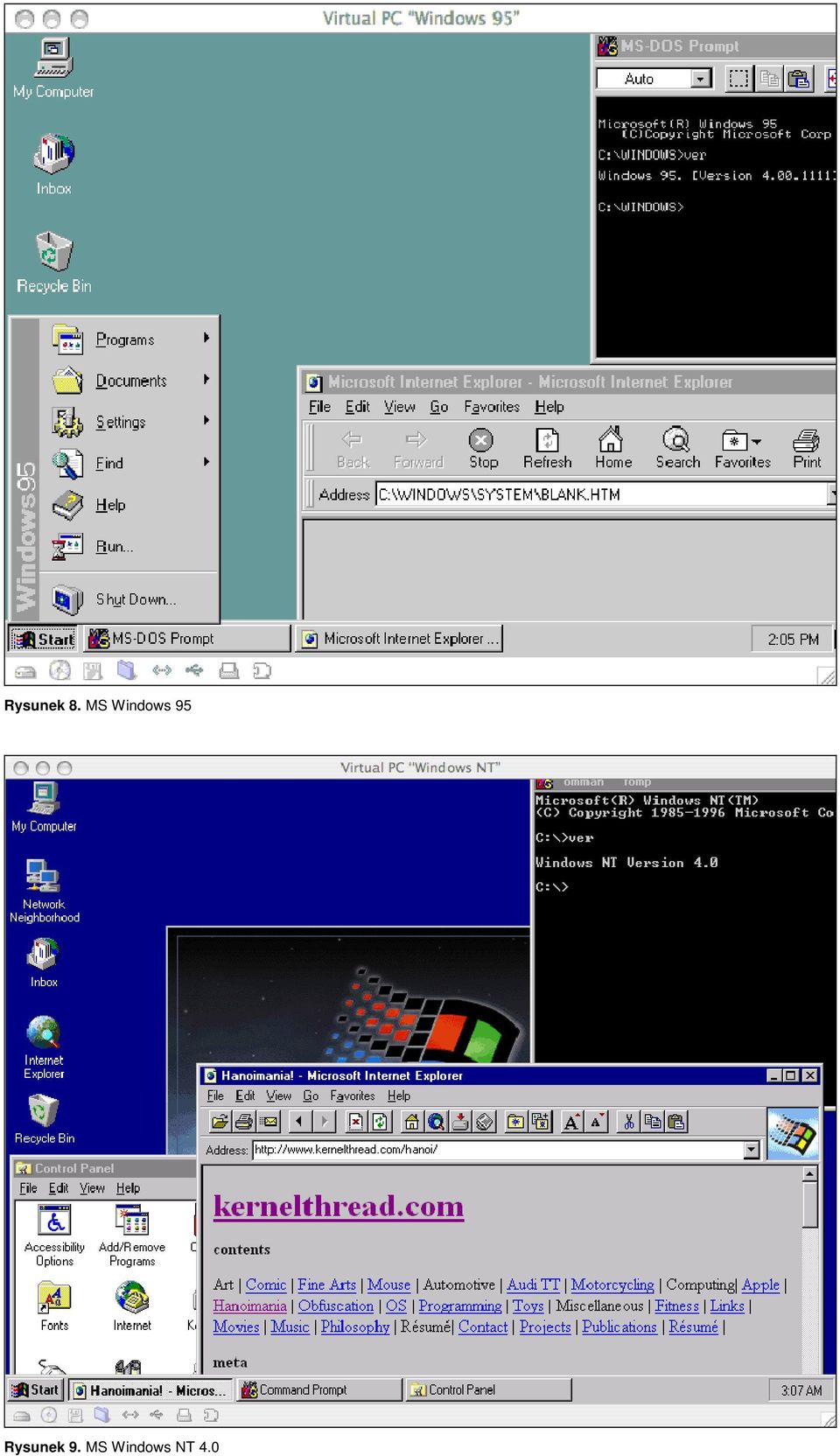This screenshot has height=1456, width=840.
Task: Click the Stop icon in Hanoimania IE toolbar
Action: (x=355, y=1121)
